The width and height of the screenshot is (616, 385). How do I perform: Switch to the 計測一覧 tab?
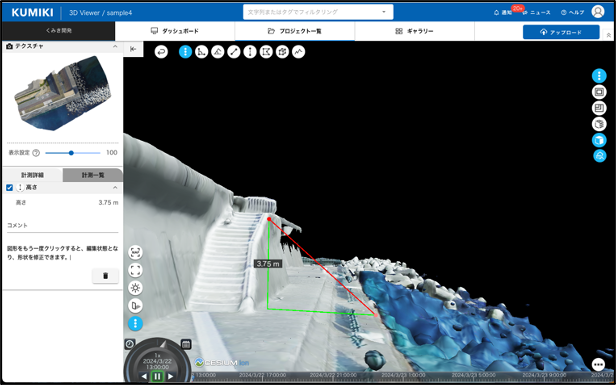[93, 175]
